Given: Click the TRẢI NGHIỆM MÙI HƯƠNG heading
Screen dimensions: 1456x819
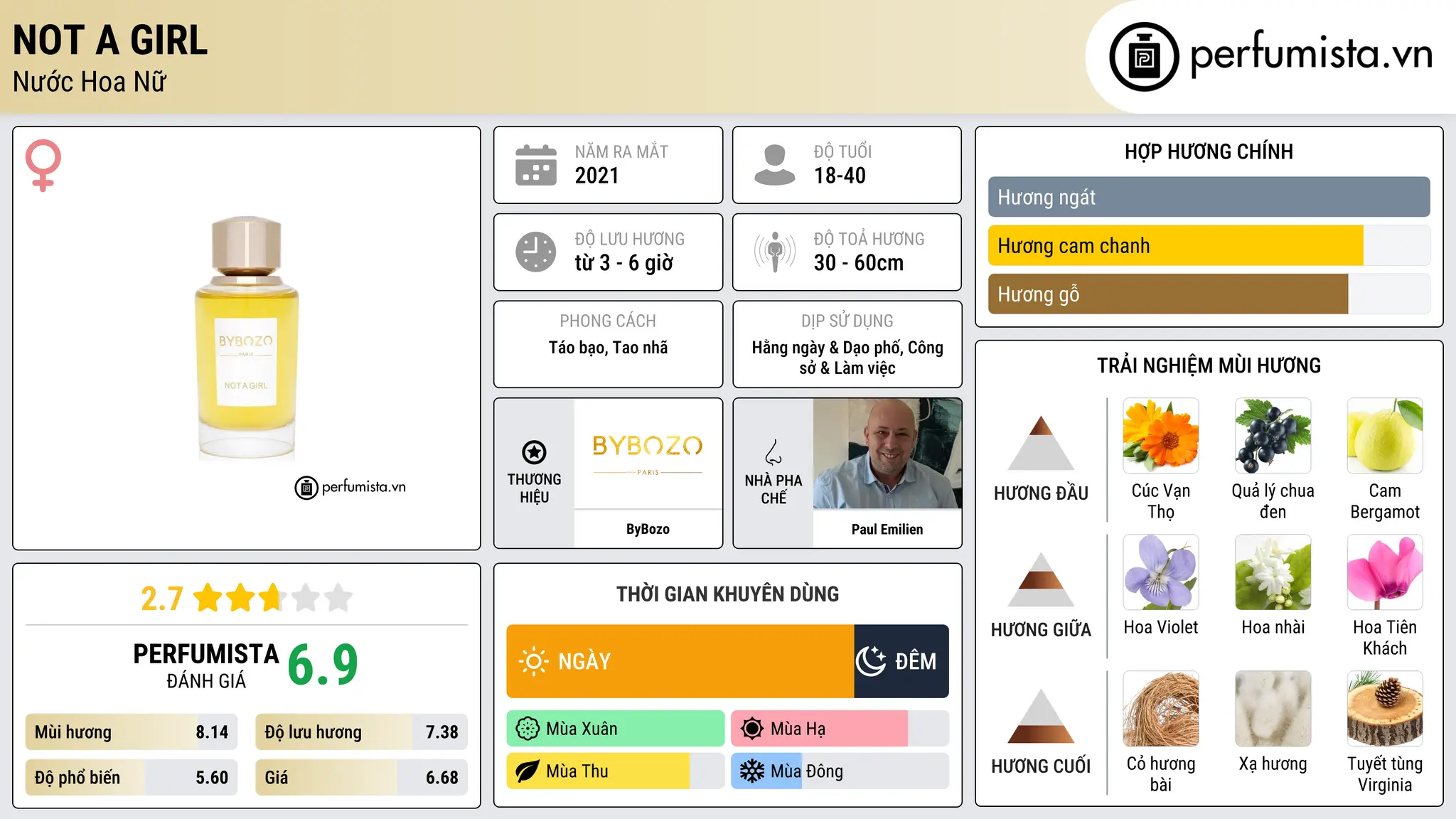Looking at the screenshot, I should click(1209, 365).
